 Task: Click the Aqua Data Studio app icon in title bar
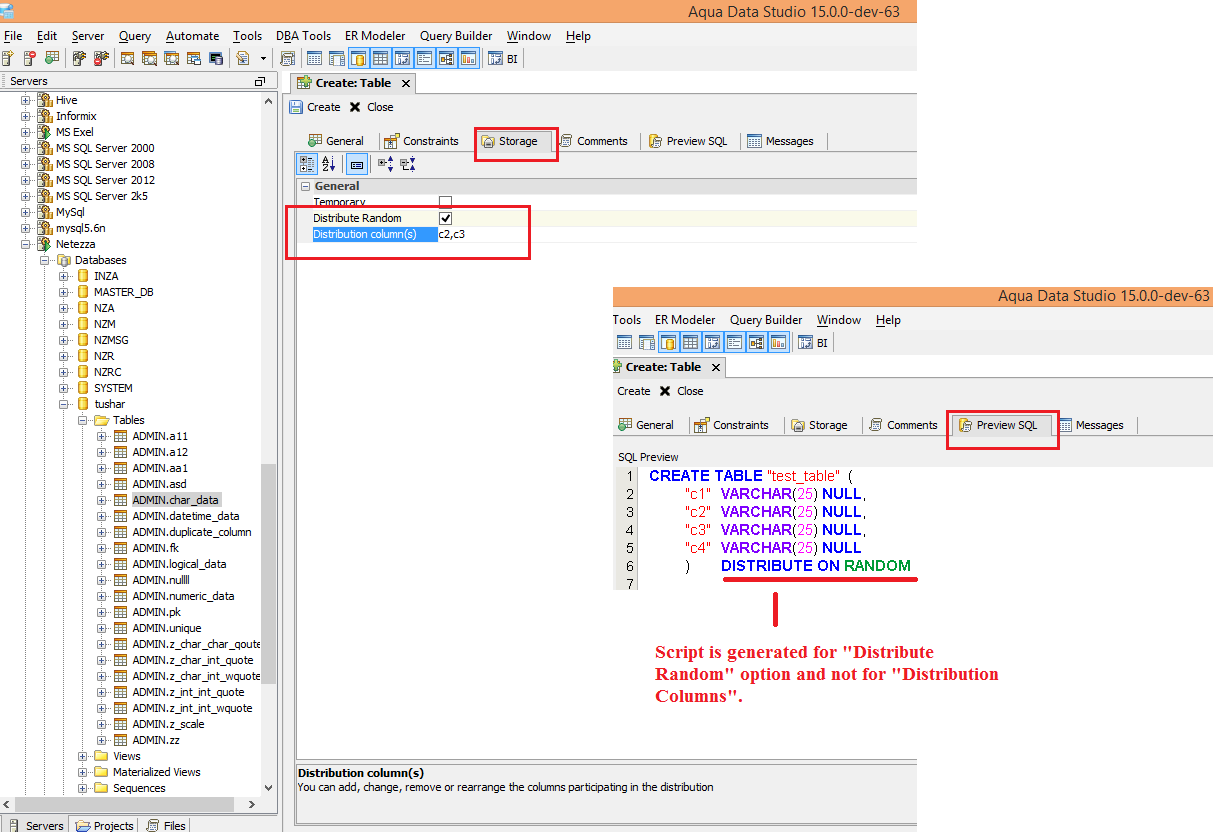(x=7, y=11)
